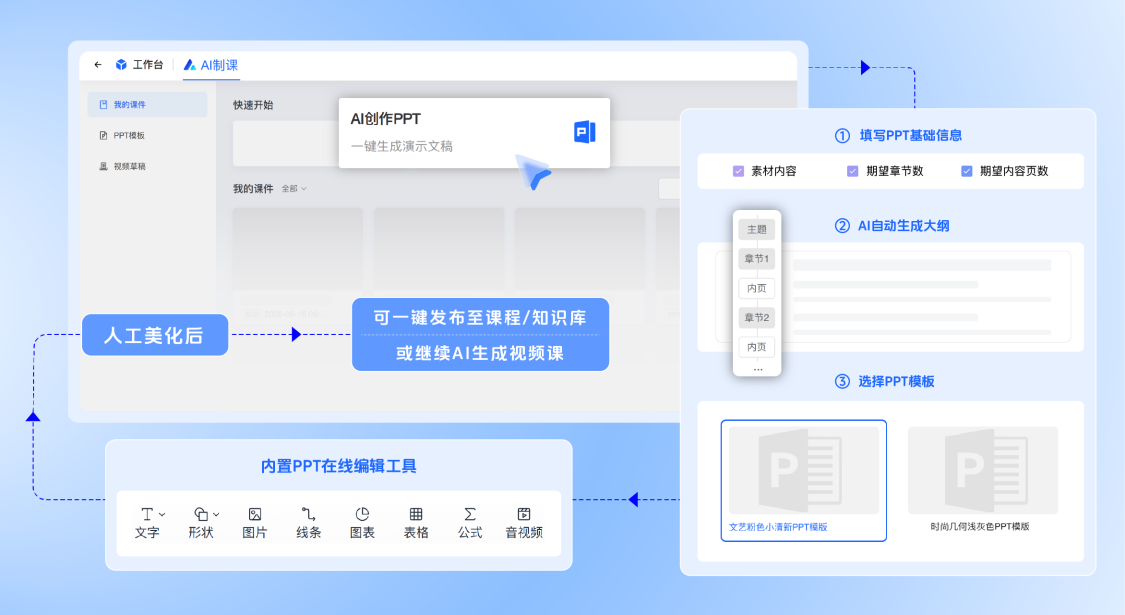
Task: Toggle the 期望内容页数 checkbox
Action: 966,171
